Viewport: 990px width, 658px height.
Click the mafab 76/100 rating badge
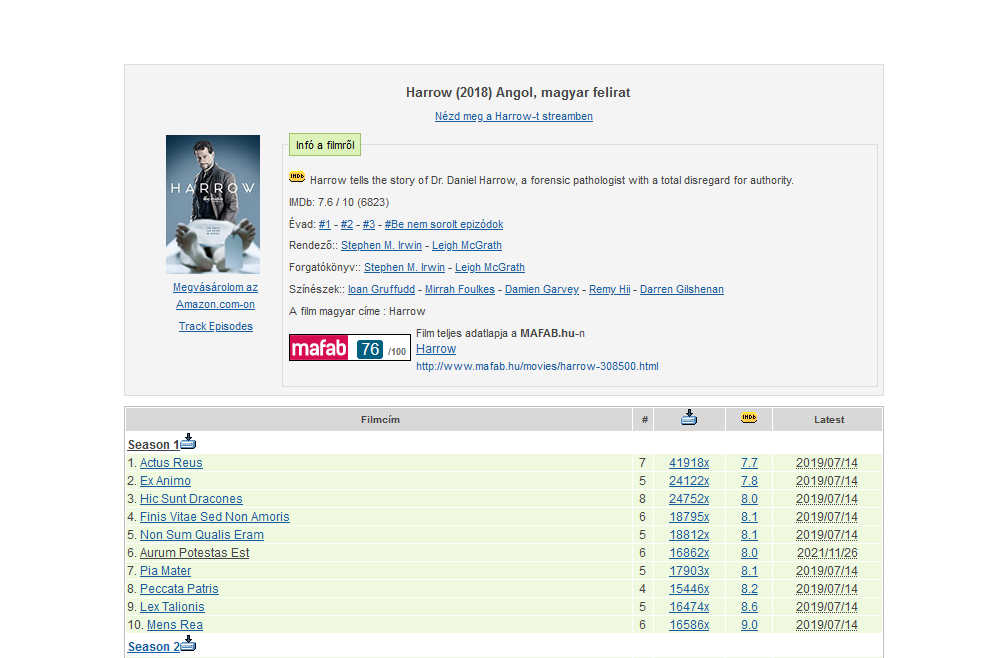[x=350, y=347]
